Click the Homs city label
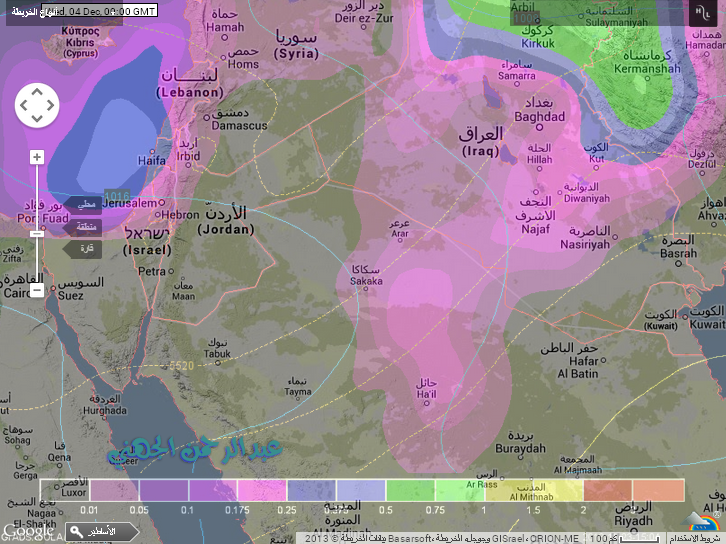This screenshot has width=726, height=544. tap(243, 64)
